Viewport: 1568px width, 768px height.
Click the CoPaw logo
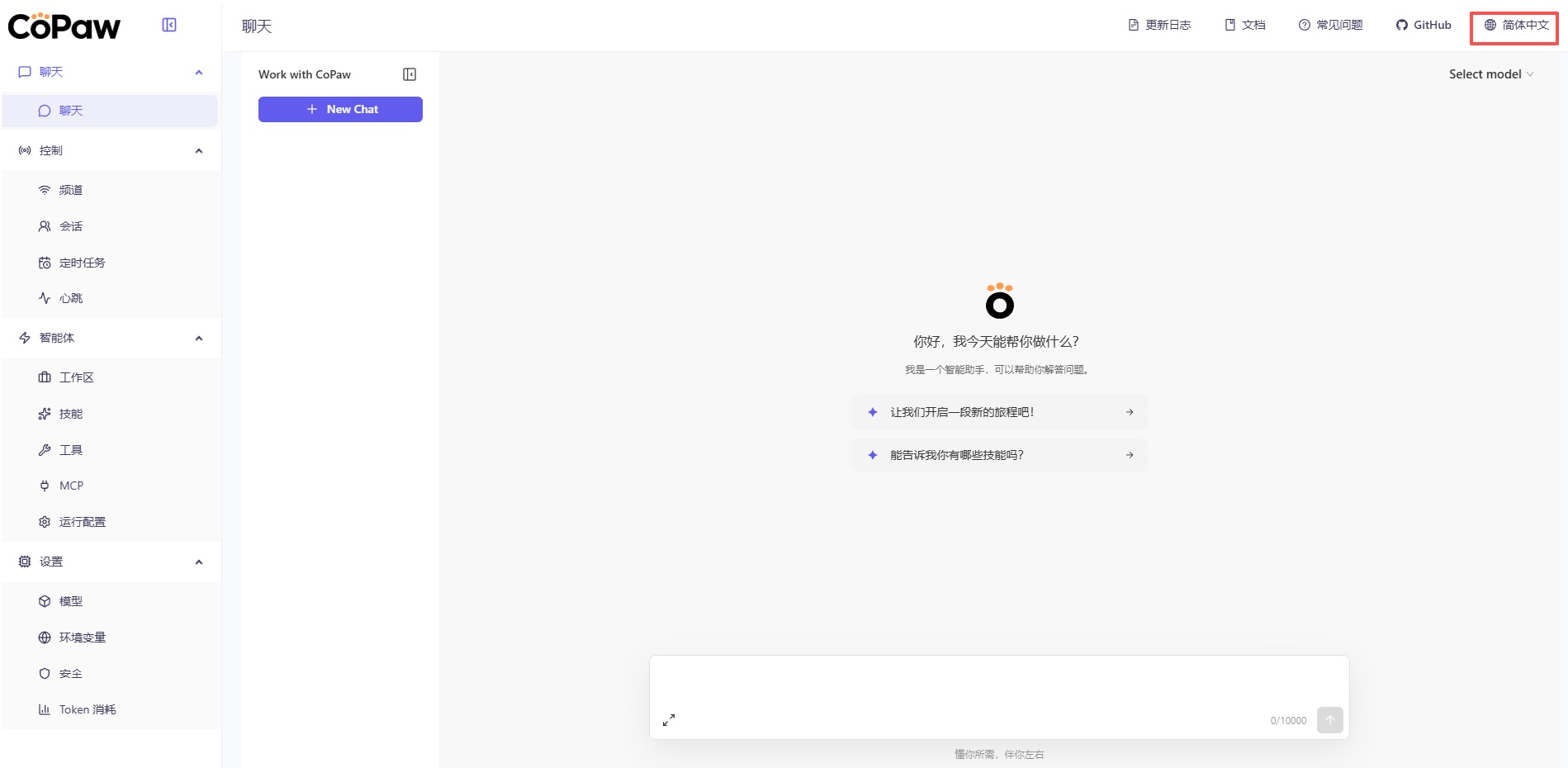(x=64, y=26)
